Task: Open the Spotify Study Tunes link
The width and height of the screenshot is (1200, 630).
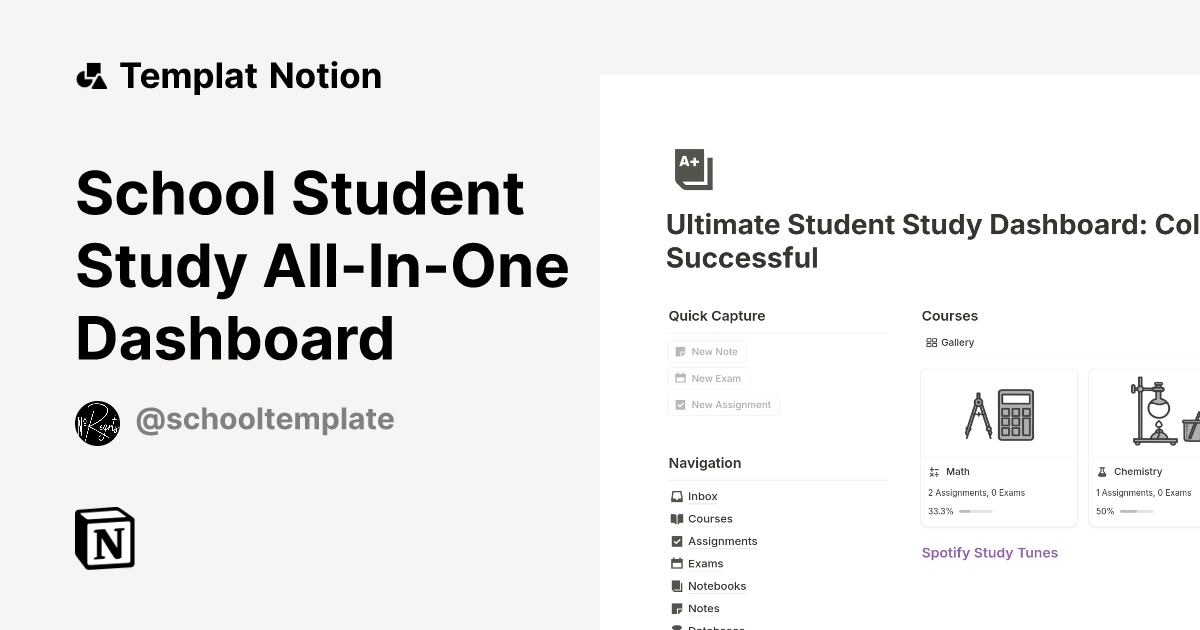Action: (990, 552)
